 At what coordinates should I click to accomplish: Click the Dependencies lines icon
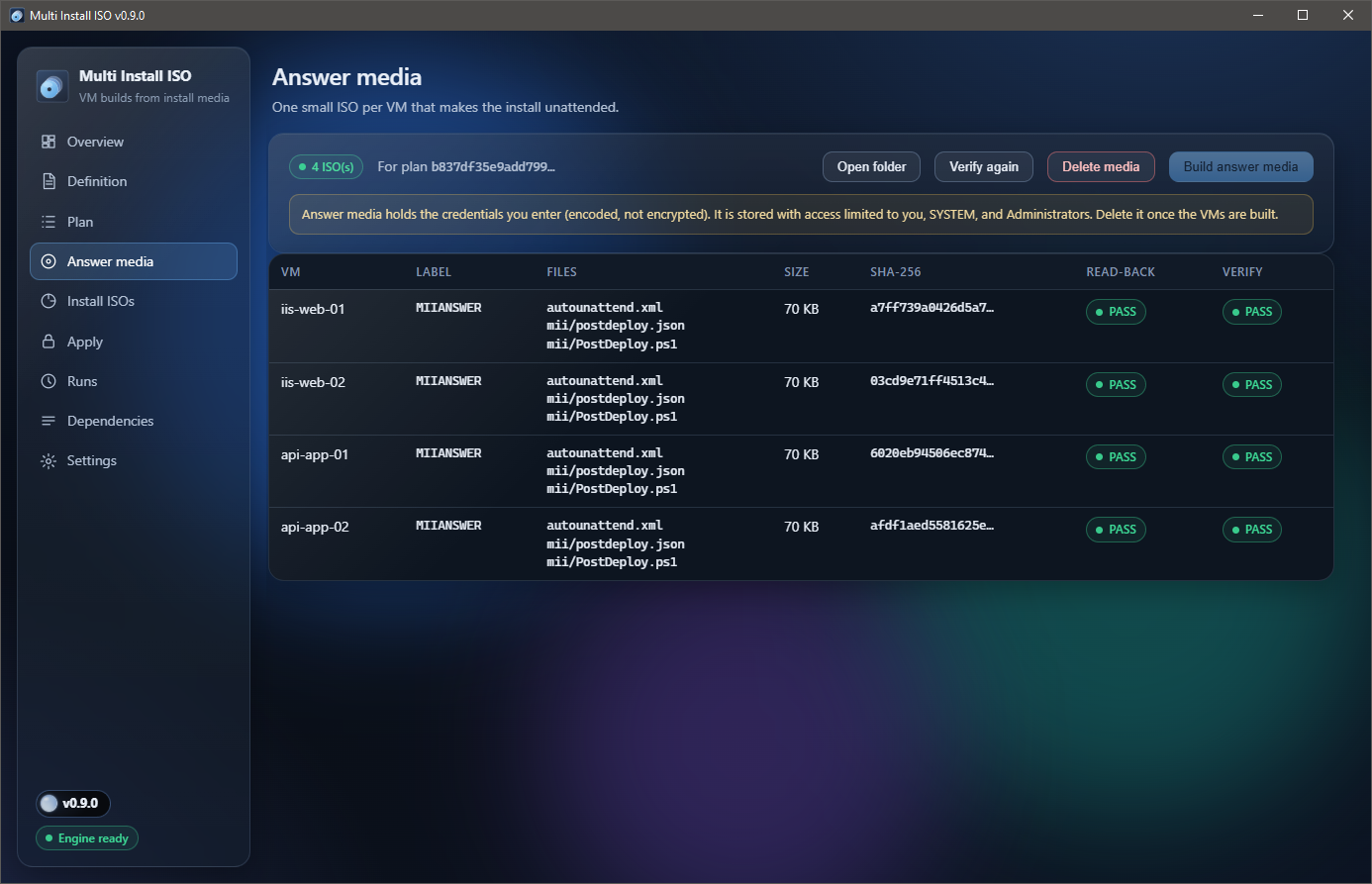tap(49, 421)
